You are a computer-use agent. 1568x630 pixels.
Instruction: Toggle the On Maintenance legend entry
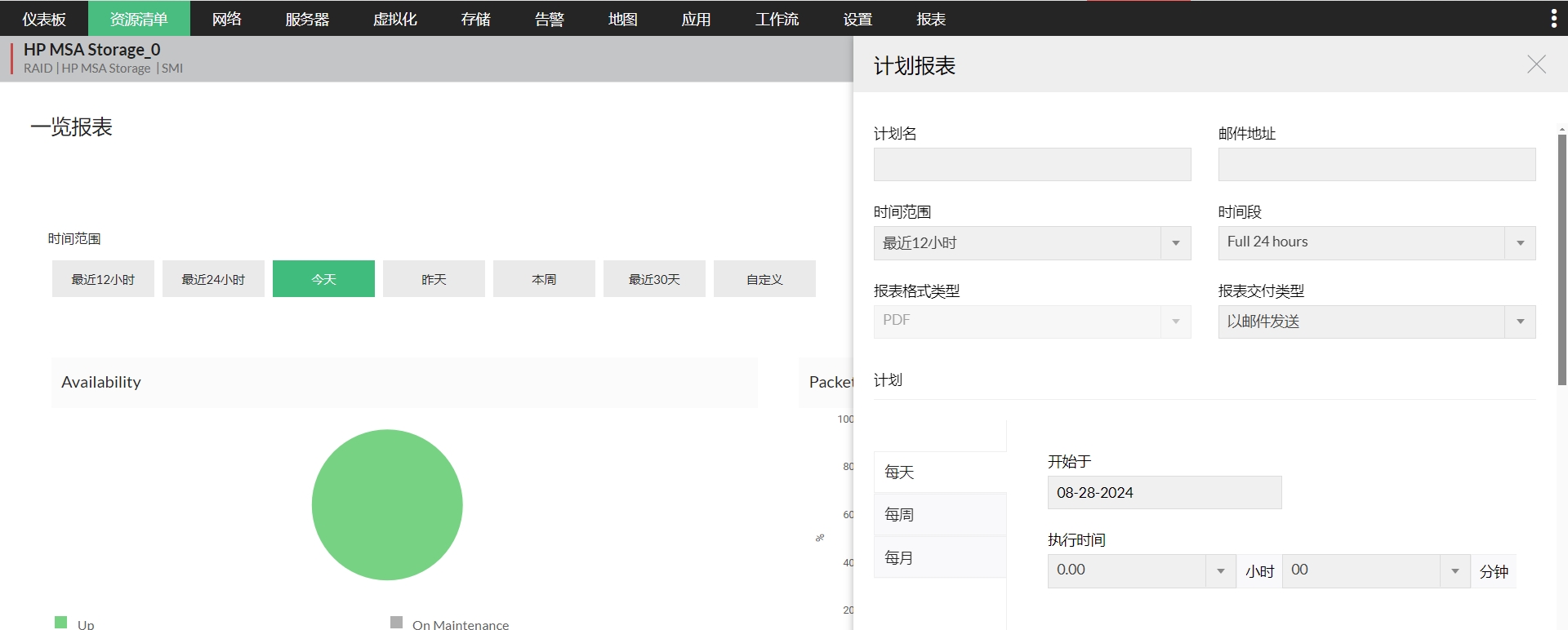click(x=450, y=623)
